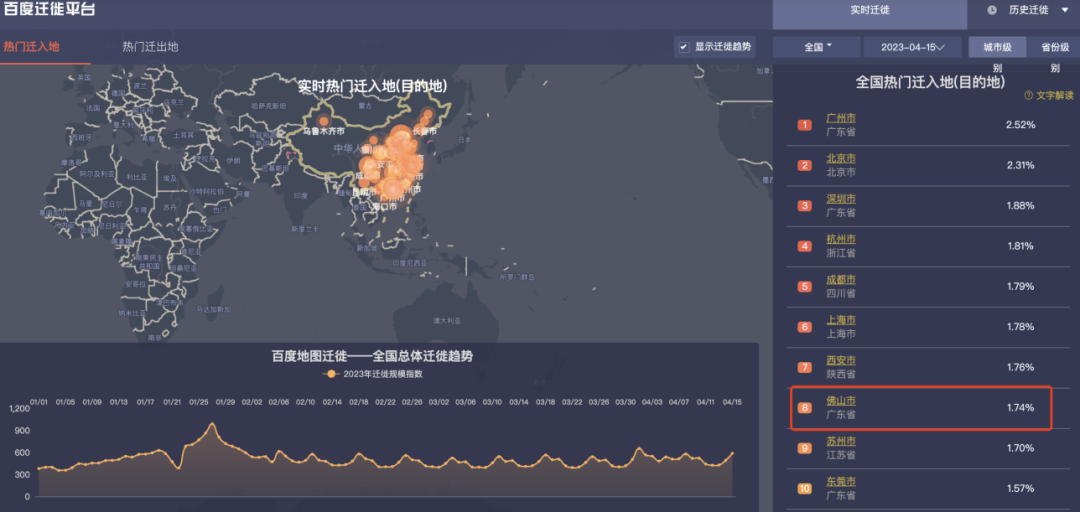Open the yellow 上海市 link at rank 6

tap(841, 320)
